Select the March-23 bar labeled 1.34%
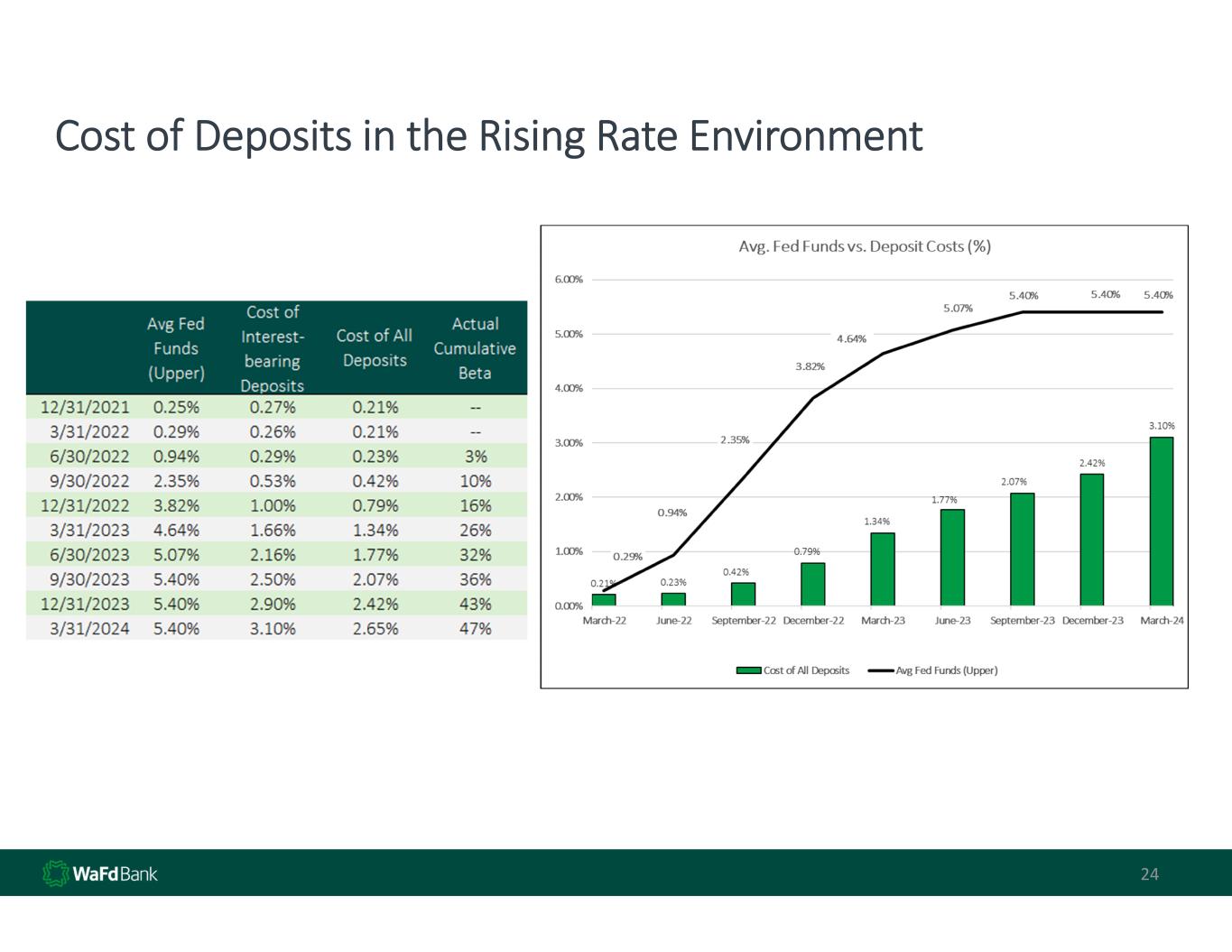Viewport: 1232px width, 952px height. coord(882,569)
